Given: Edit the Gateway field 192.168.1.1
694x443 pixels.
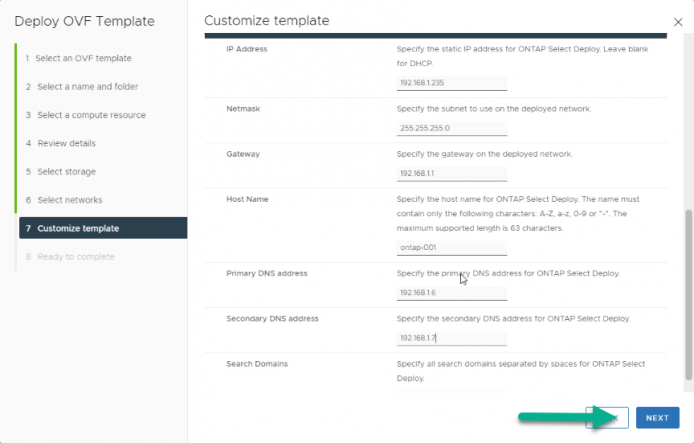Looking at the screenshot, I should [451, 173].
